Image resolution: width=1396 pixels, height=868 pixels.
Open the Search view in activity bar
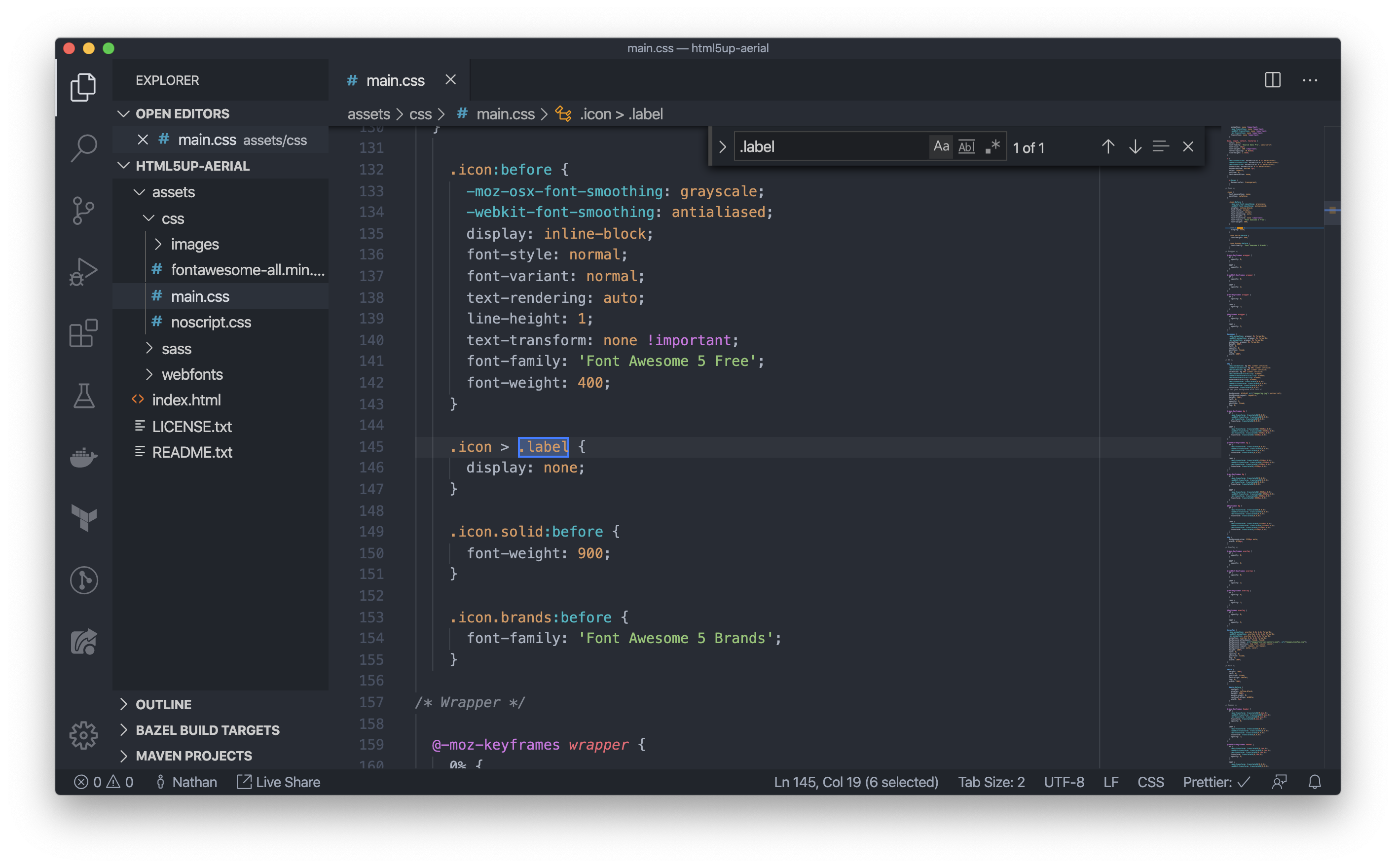84,148
